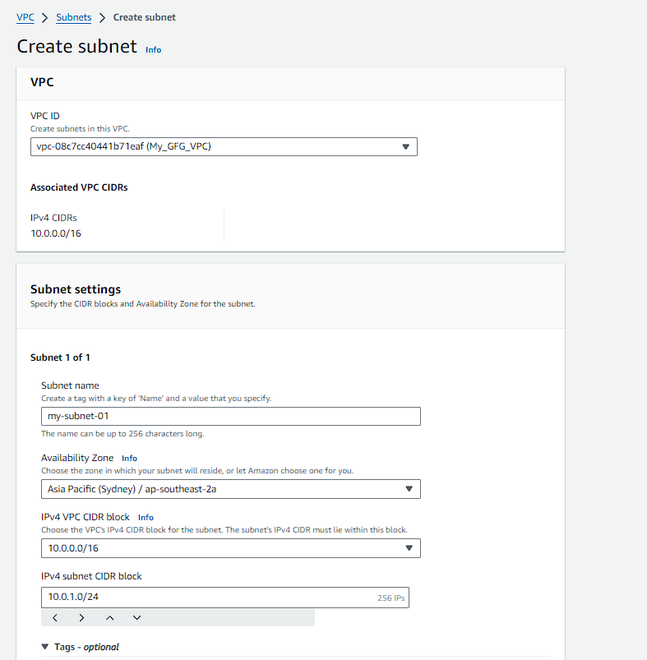This screenshot has width=647, height=660.
Task: Go to VPC in the breadcrumb
Action: click(25, 17)
